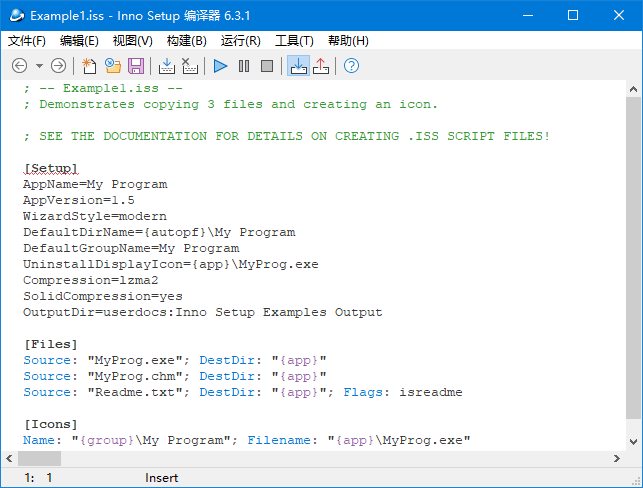This screenshot has height=488, width=643.
Task: Run the script with Play button
Action: (221, 66)
